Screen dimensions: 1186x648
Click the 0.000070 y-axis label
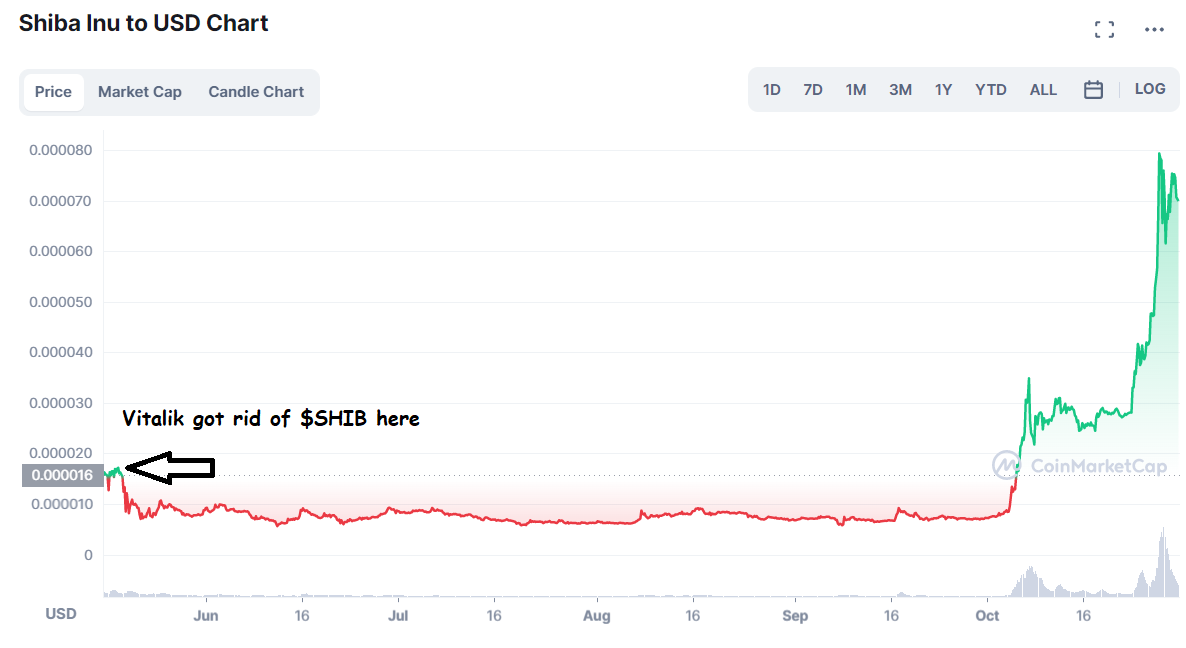(61, 201)
